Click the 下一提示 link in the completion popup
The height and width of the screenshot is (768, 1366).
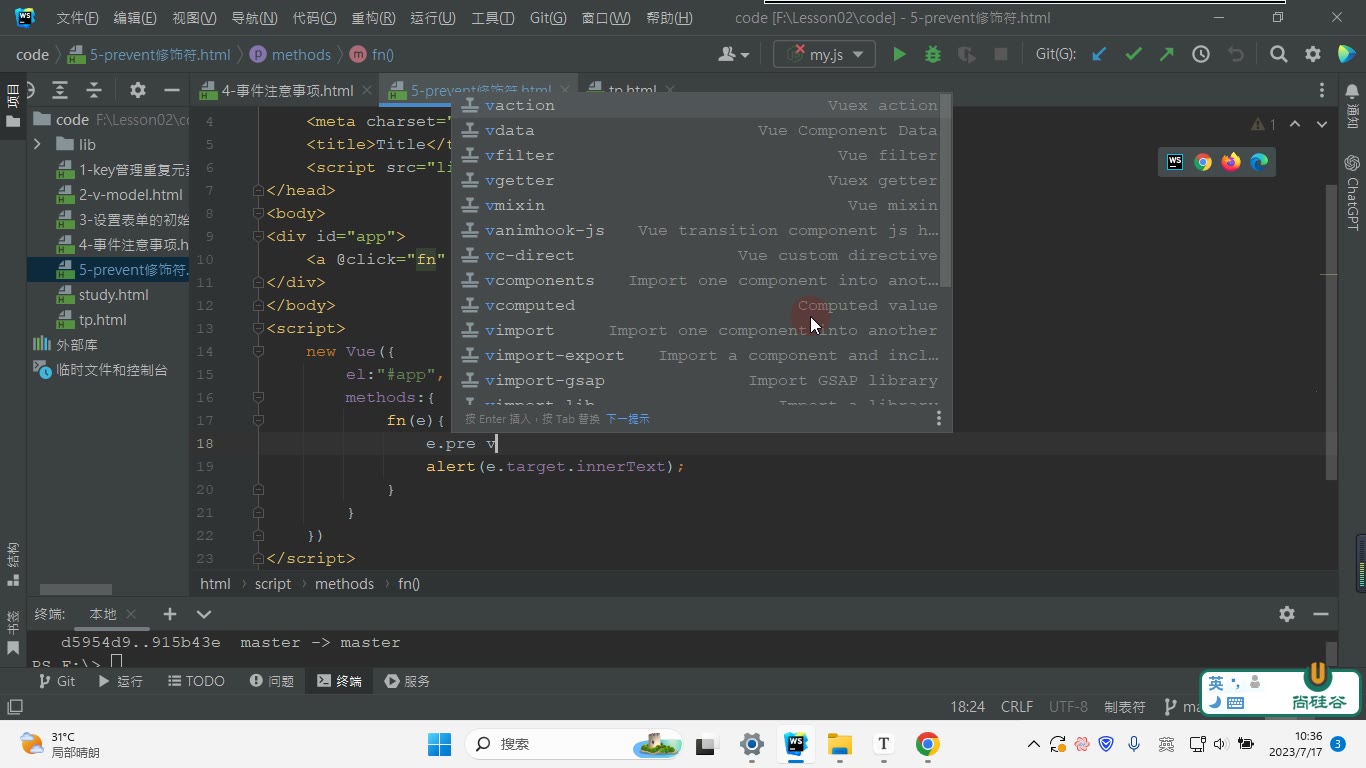(x=628, y=419)
